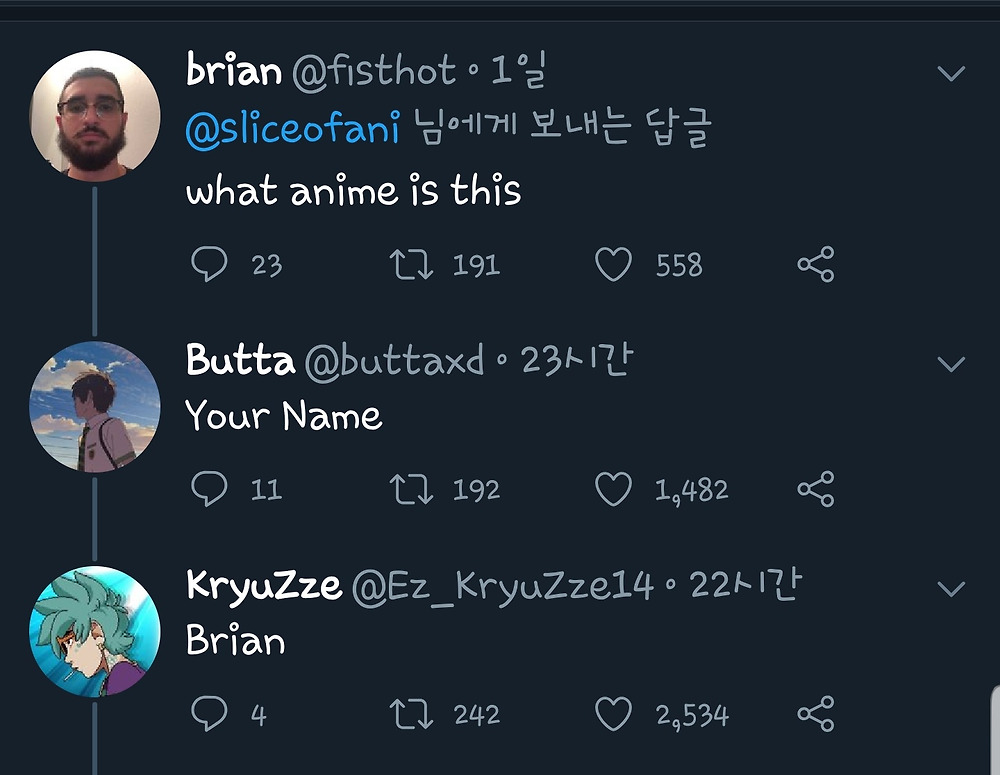The height and width of the screenshot is (775, 1000).
Task: Like brian's tweet with 558 likes
Action: [x=613, y=264]
